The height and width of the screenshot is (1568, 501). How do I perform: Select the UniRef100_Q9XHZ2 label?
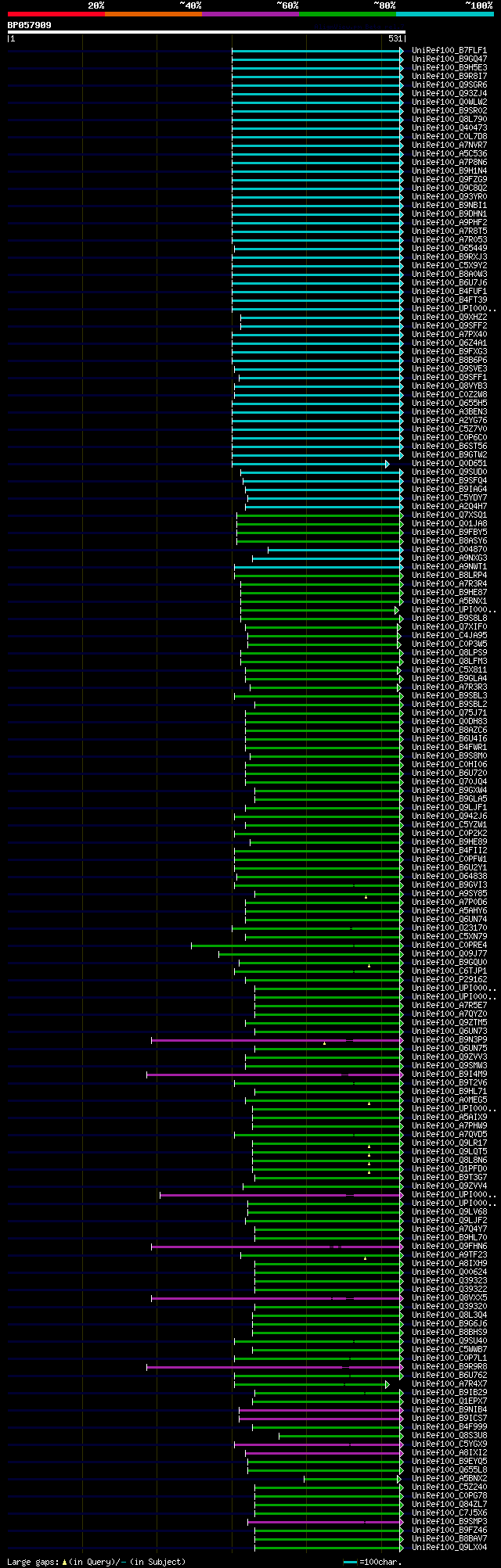pos(449,317)
